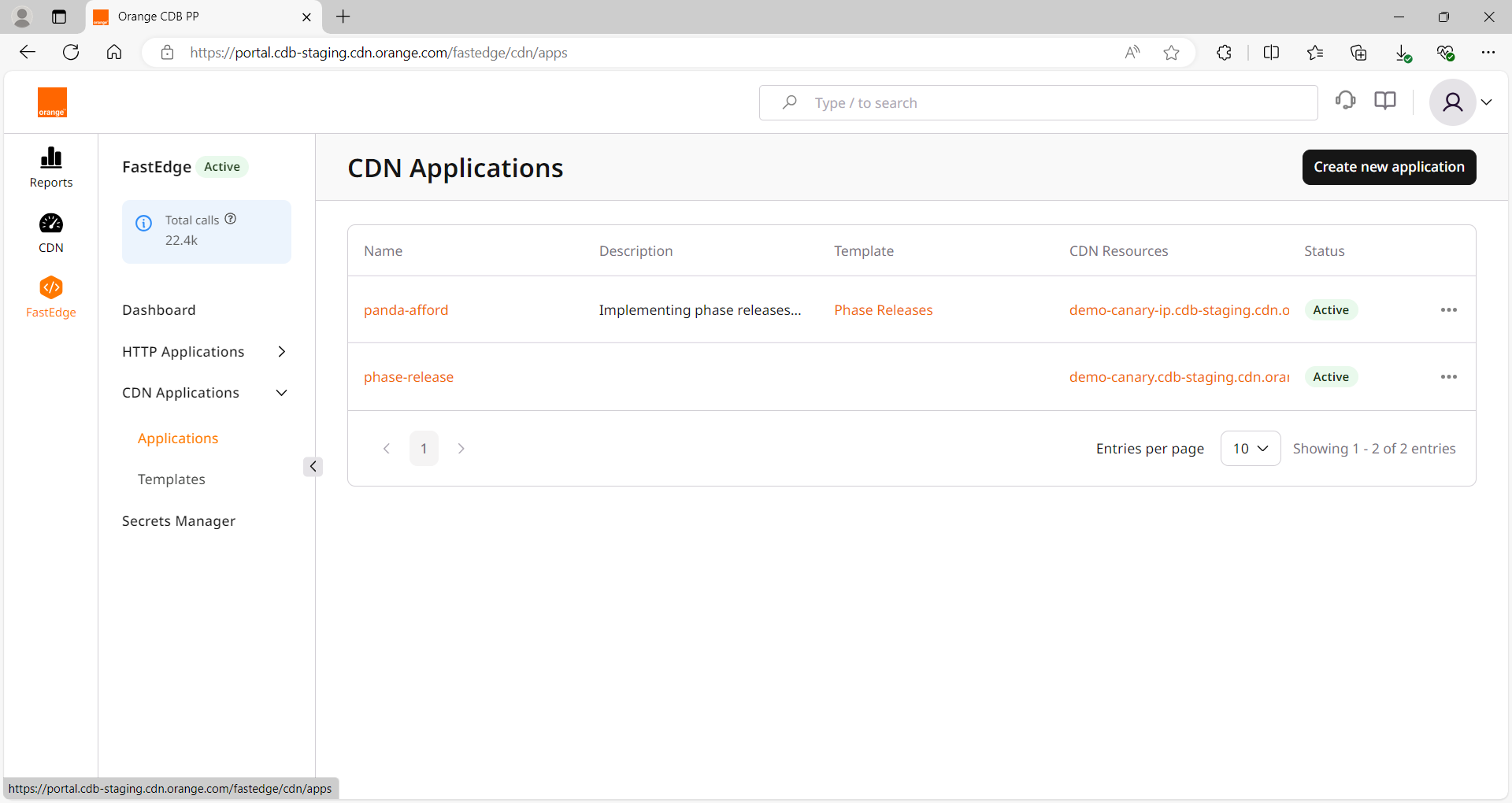Screen dimensions: 1512x803
Task: Open the panda-afford application link
Action: coord(406,310)
